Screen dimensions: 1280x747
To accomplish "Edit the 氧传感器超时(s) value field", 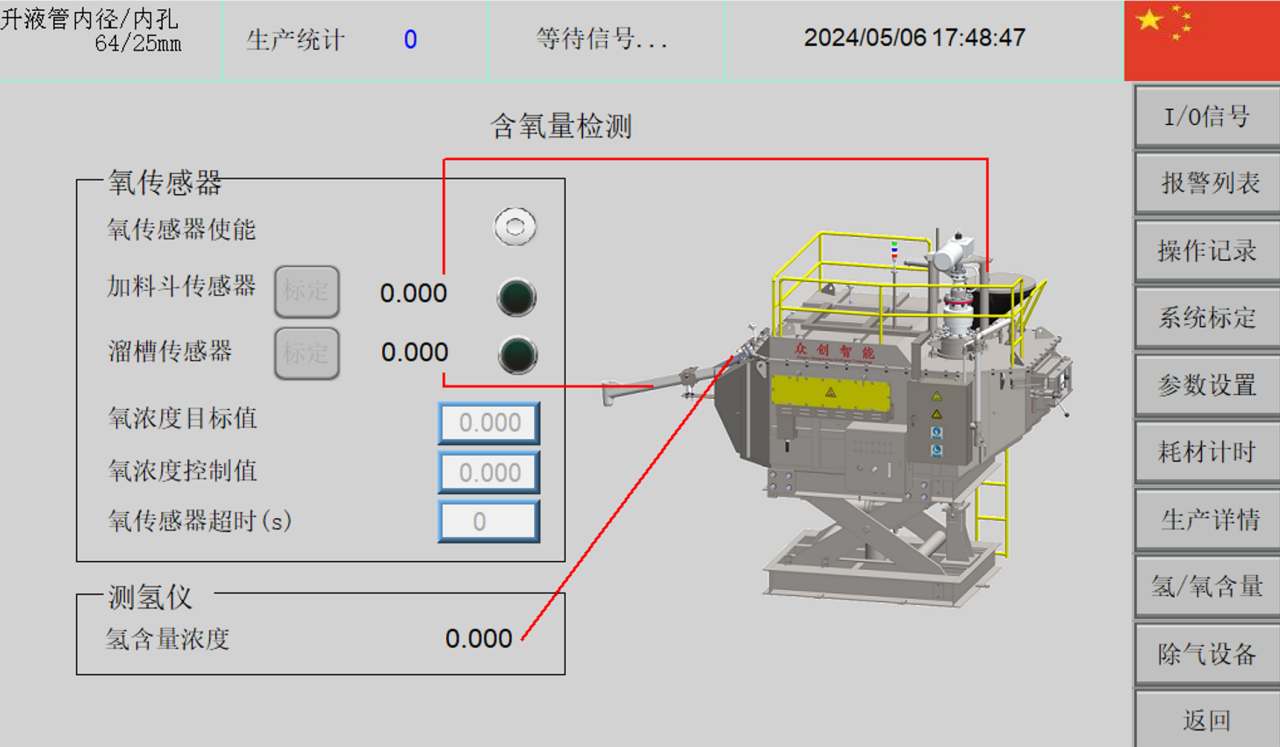I will tap(489, 521).
